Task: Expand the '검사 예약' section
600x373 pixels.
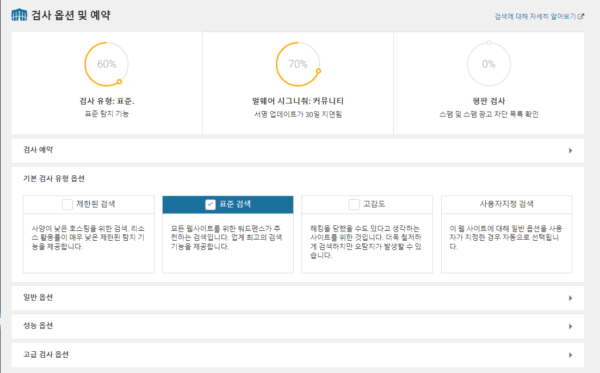Action: pyautogui.click(x=298, y=150)
